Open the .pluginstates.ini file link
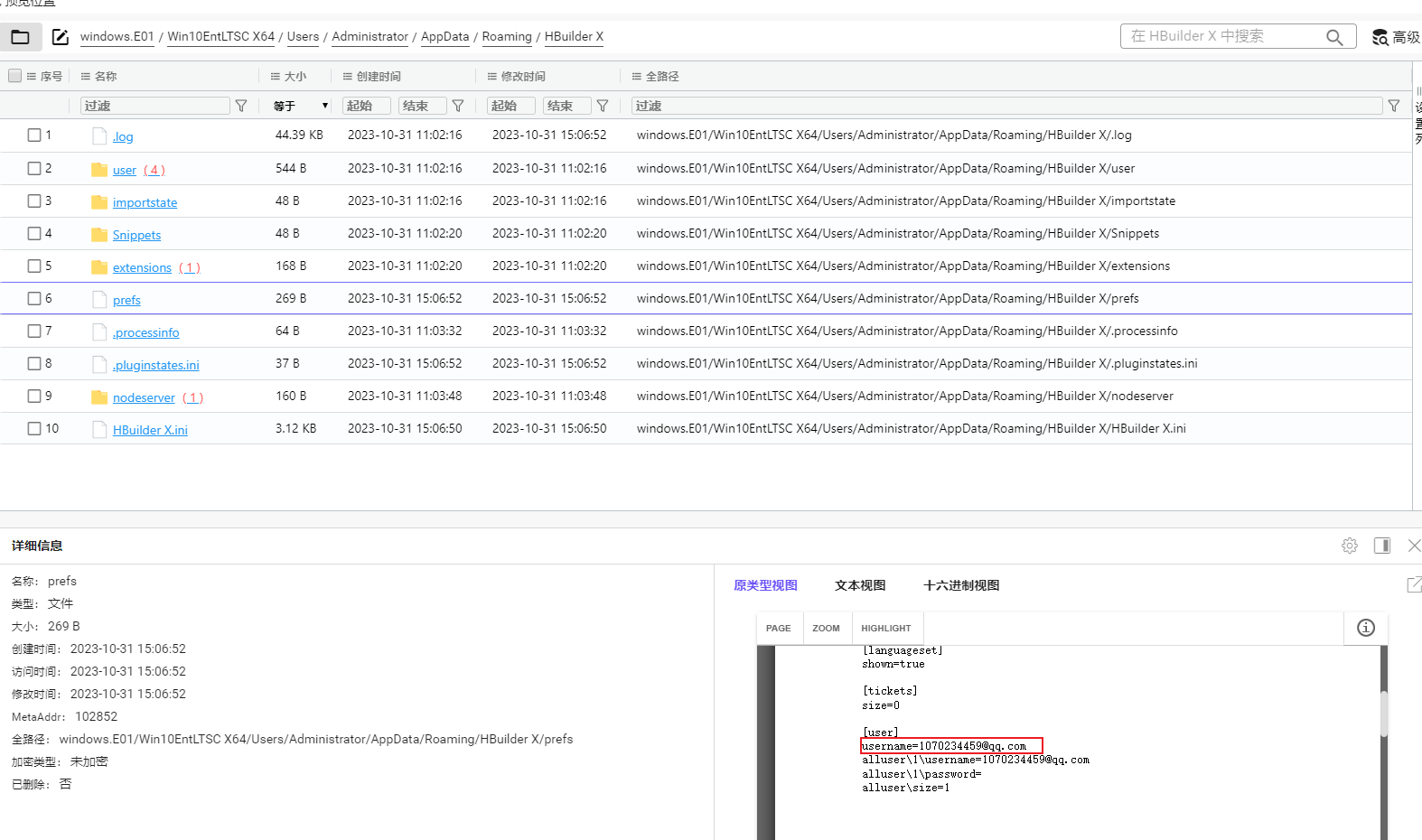This screenshot has height=840, width=1422. [155, 365]
